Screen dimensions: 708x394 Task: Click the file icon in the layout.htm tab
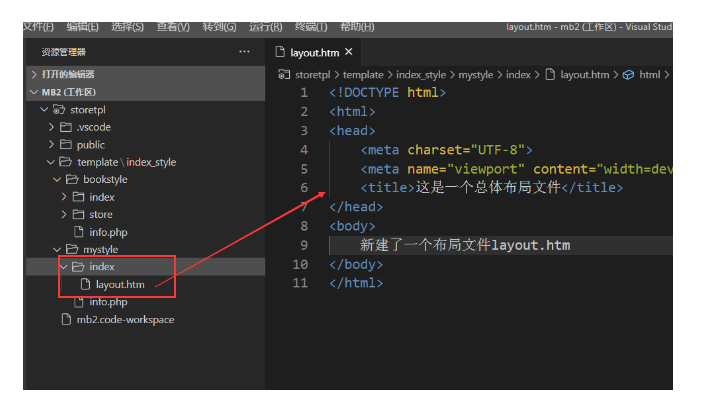[x=280, y=52]
